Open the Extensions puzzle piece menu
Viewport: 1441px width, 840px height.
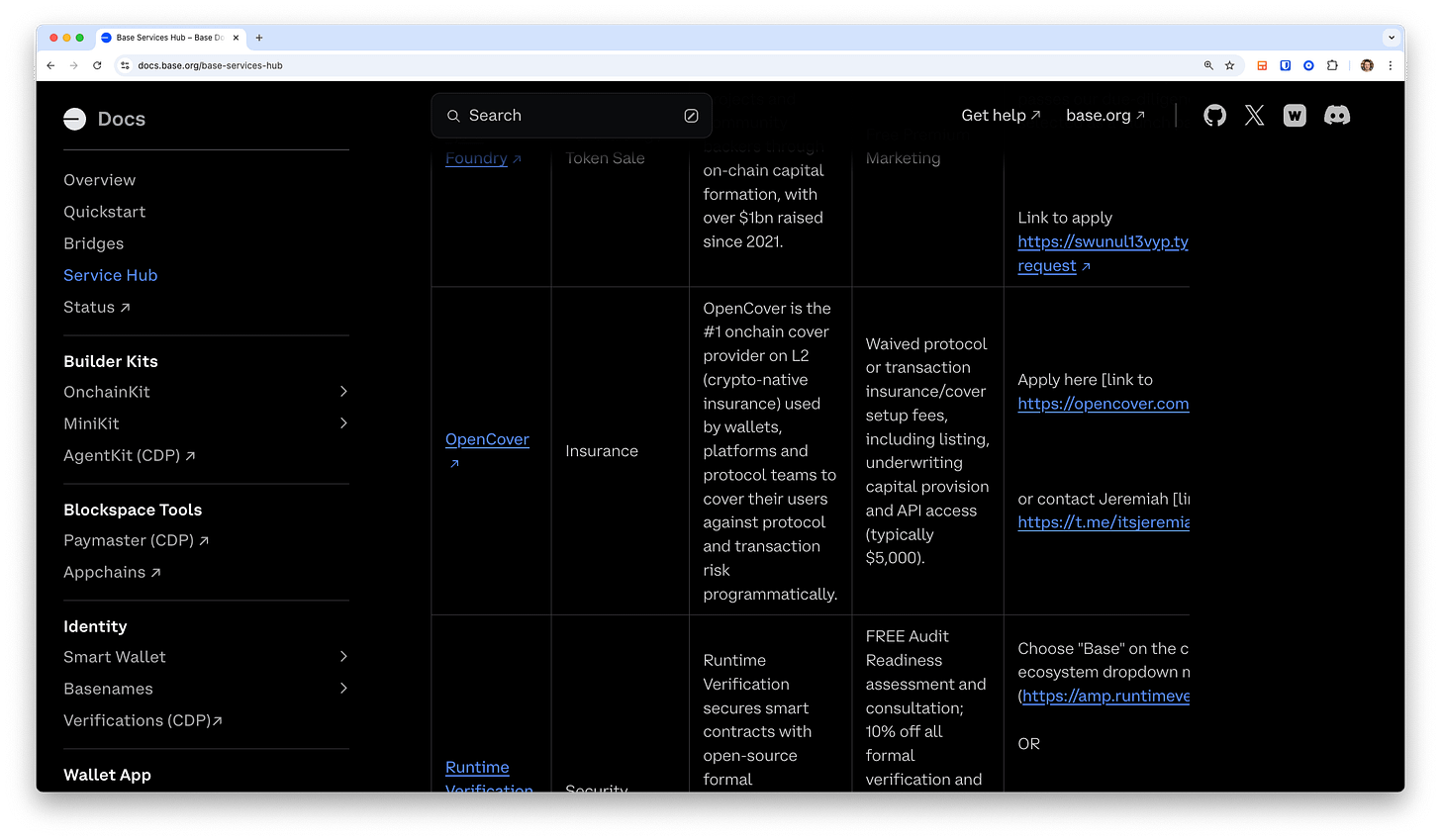[x=1332, y=65]
